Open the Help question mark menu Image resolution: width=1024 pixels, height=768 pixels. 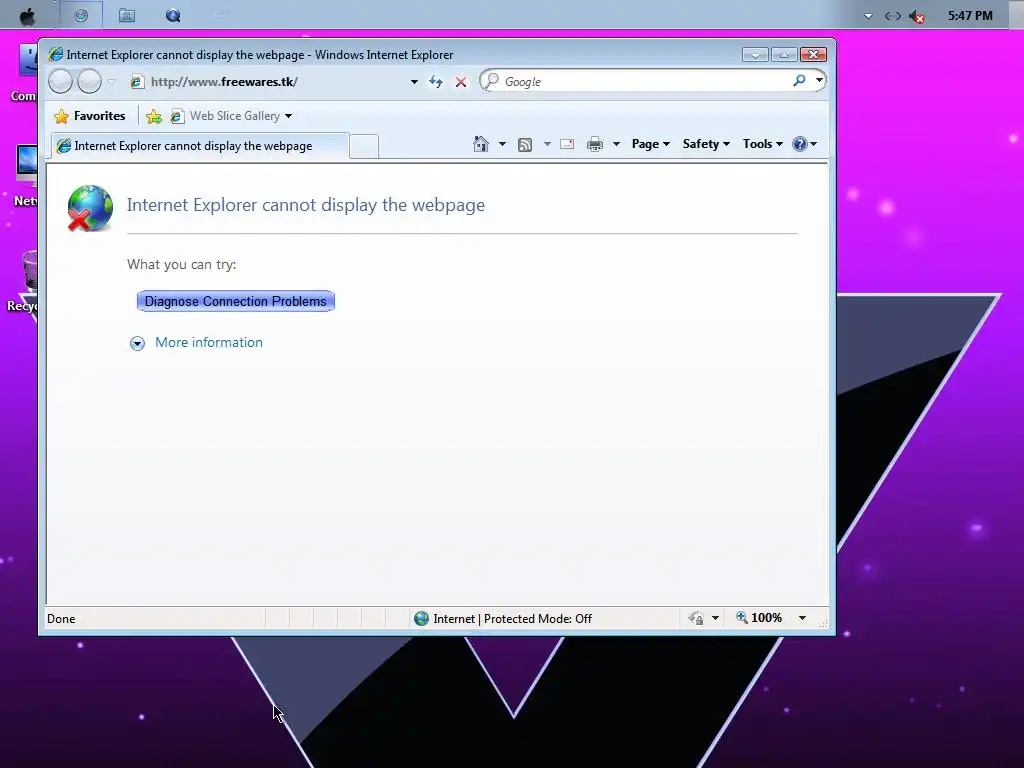(x=804, y=144)
